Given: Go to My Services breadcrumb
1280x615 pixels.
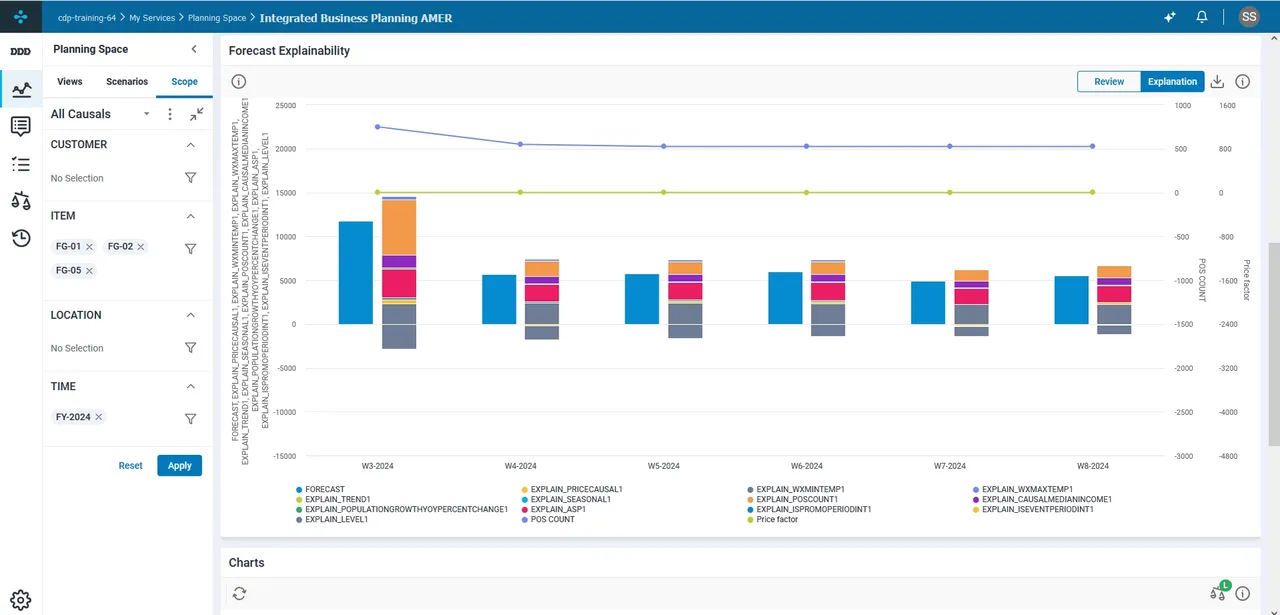Looking at the screenshot, I should (152, 18).
